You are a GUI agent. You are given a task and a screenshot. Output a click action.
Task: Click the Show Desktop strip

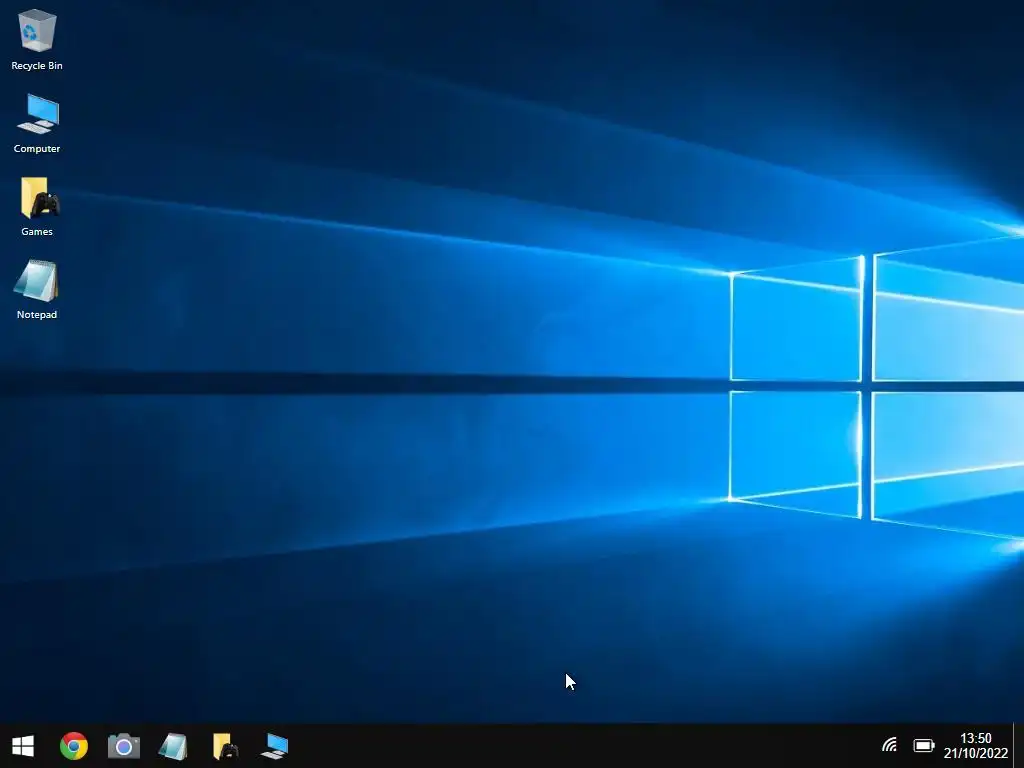1018,745
